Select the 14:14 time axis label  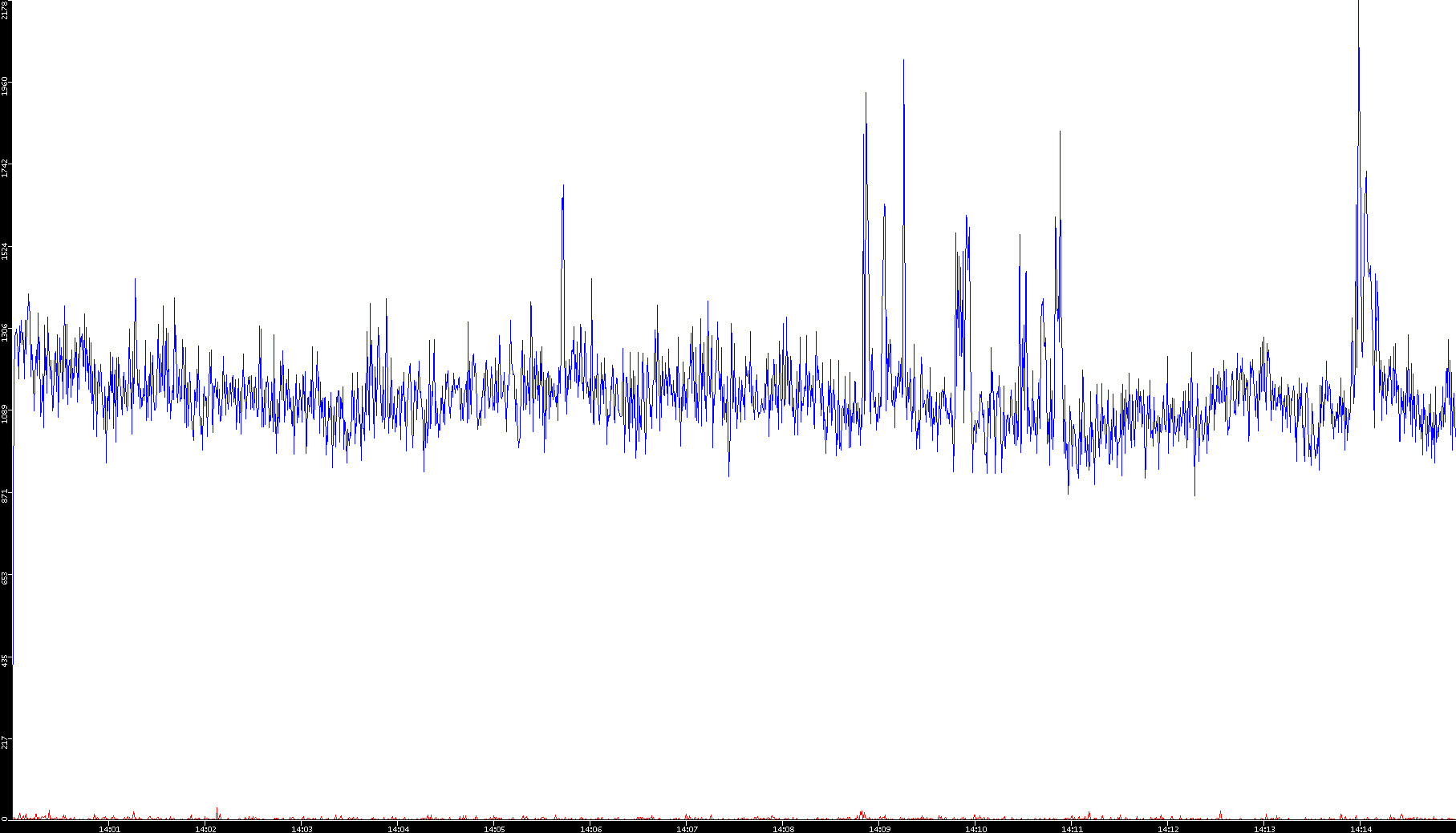click(1361, 828)
